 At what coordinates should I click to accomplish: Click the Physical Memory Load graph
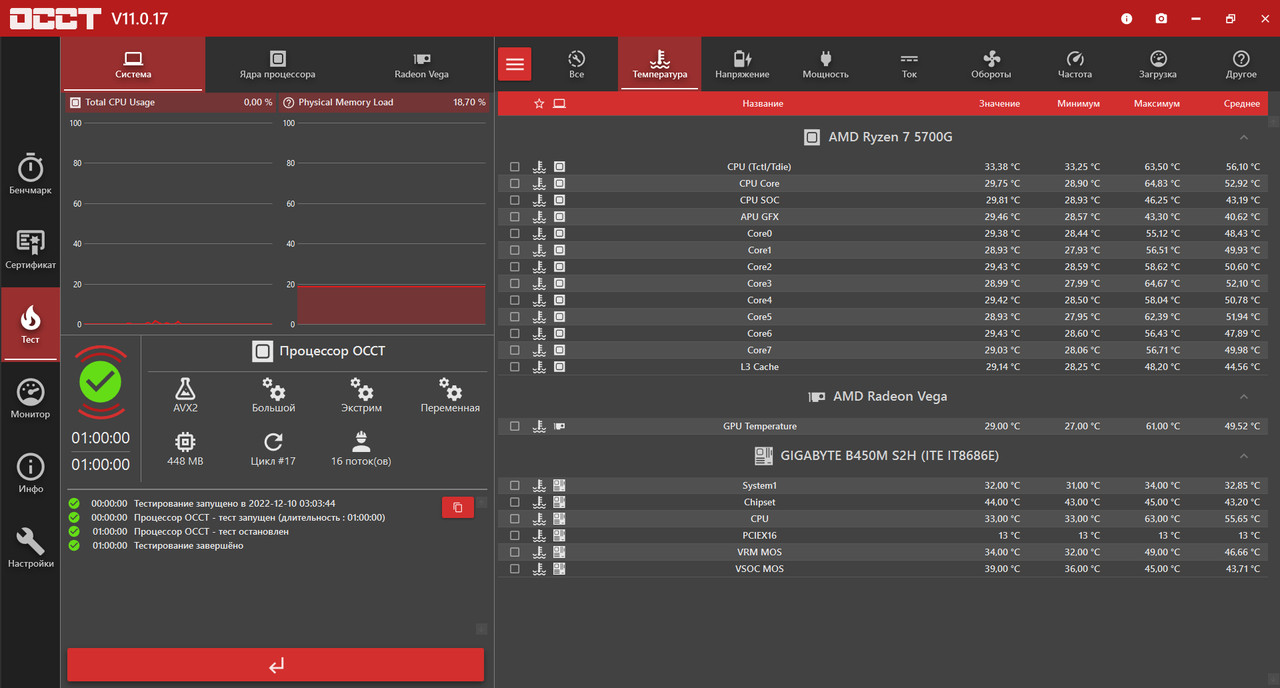391,223
